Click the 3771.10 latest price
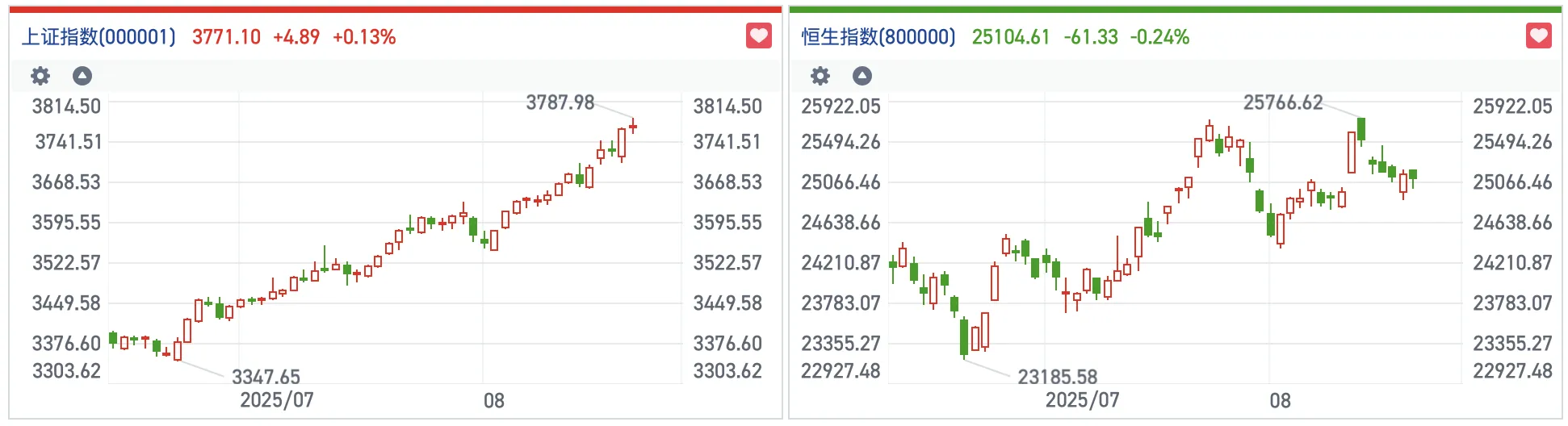The height and width of the screenshot is (426, 1568). click(226, 37)
